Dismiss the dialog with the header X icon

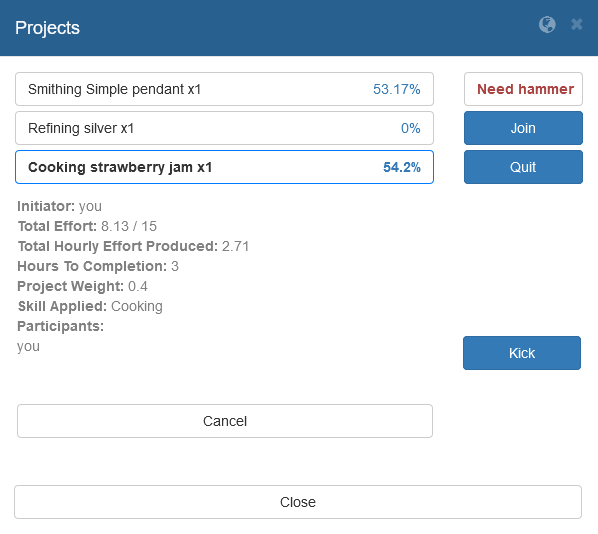tap(577, 24)
